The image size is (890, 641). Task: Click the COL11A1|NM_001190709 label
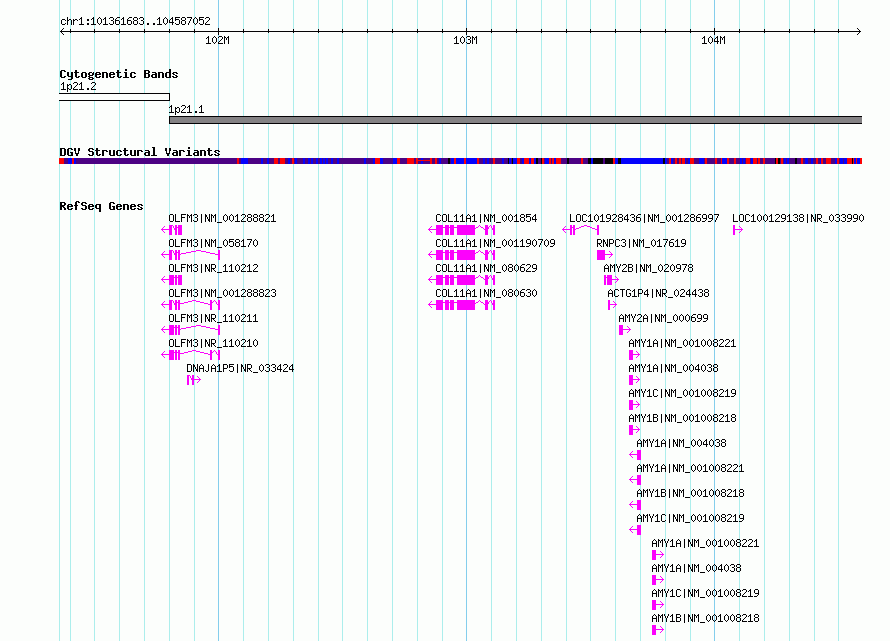click(x=495, y=243)
